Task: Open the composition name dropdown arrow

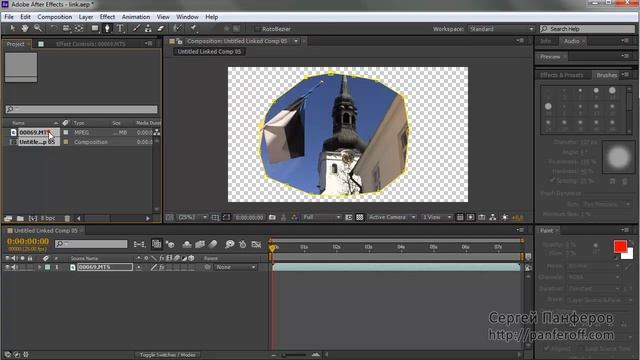Action: [296, 41]
